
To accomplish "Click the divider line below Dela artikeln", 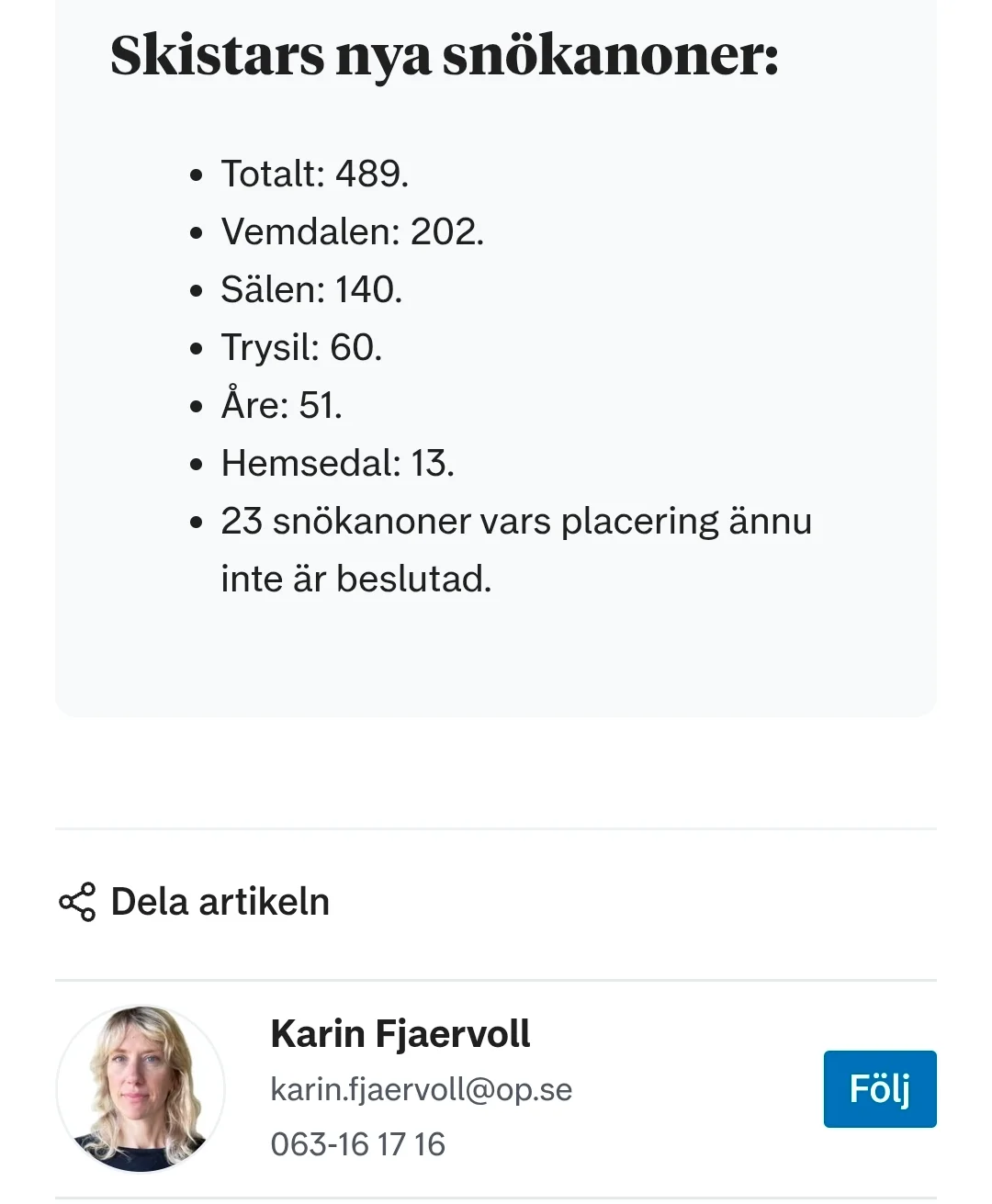I will (496, 980).
